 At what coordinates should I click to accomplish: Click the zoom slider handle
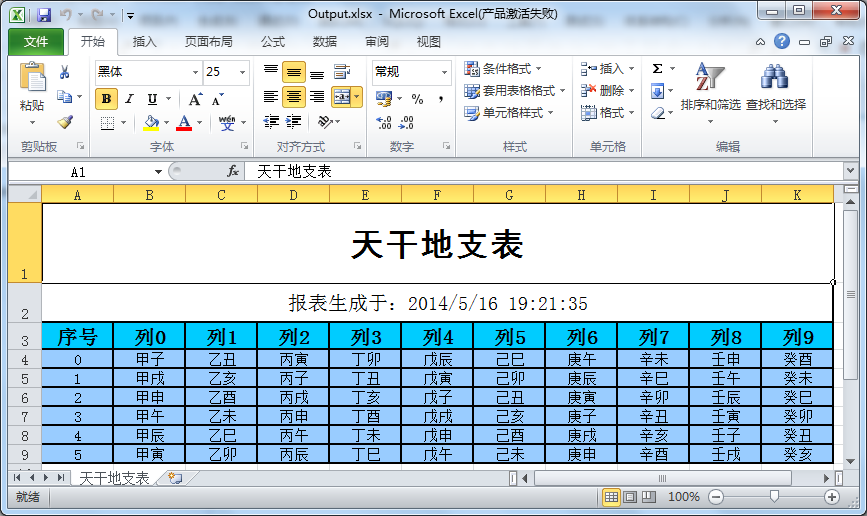click(774, 497)
